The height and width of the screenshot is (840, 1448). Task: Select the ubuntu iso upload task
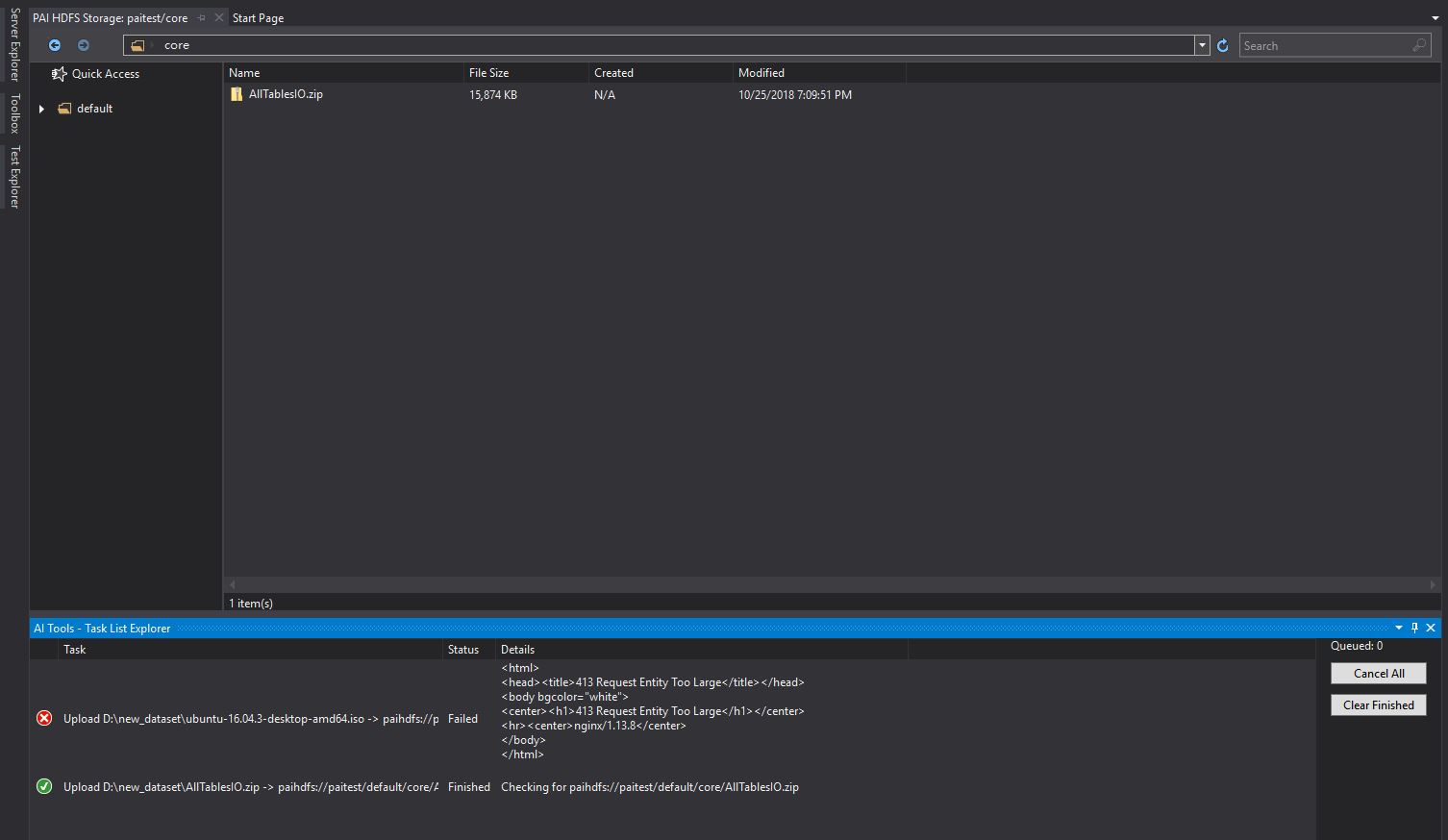(x=251, y=719)
